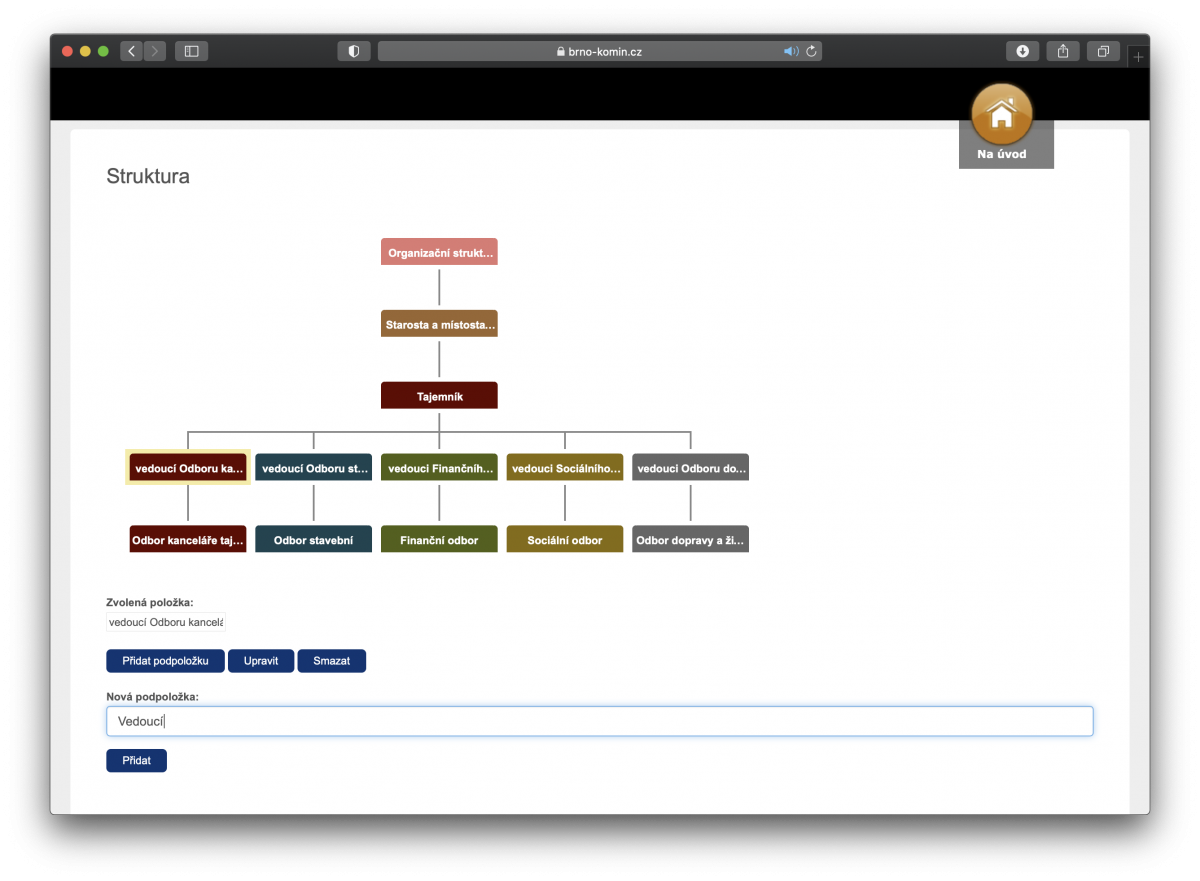Click the Upravit button
Screen dimensions: 1200x881
261,661
